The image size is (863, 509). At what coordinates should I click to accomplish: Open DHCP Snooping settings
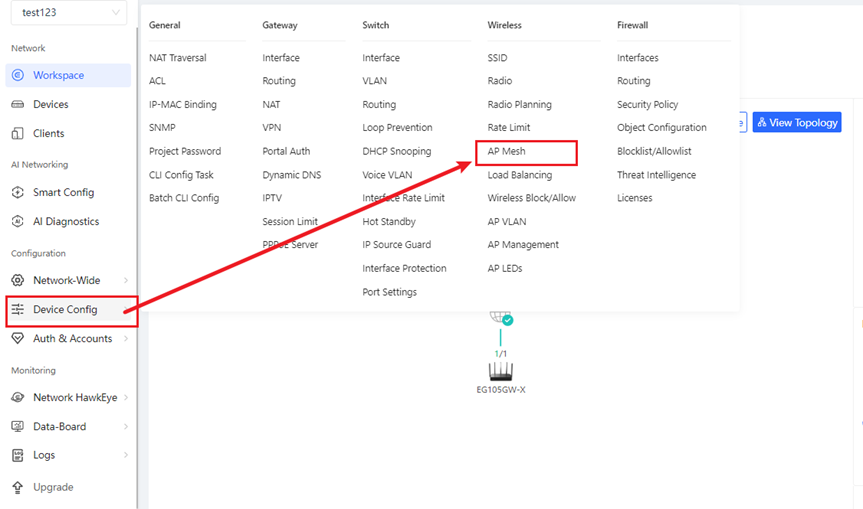pyautogui.click(x=397, y=151)
